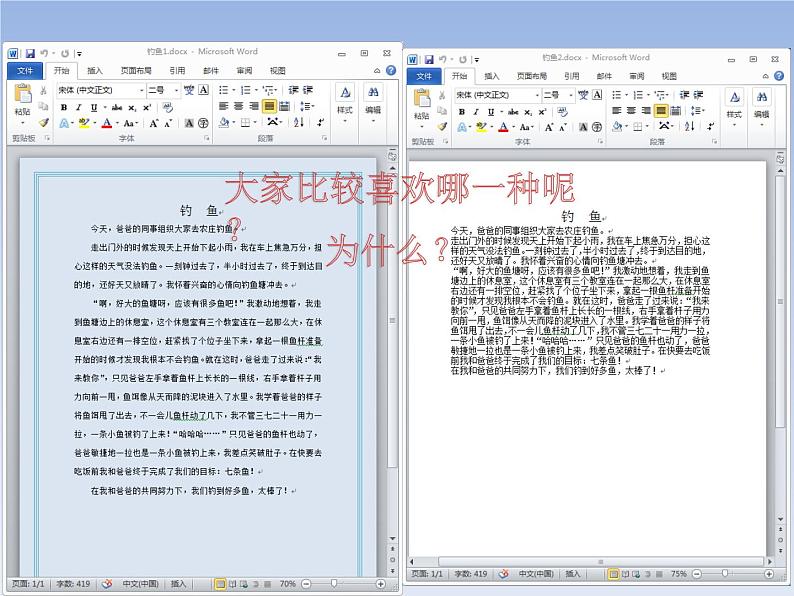Center text in 钓鱼1 window

pos(239,106)
